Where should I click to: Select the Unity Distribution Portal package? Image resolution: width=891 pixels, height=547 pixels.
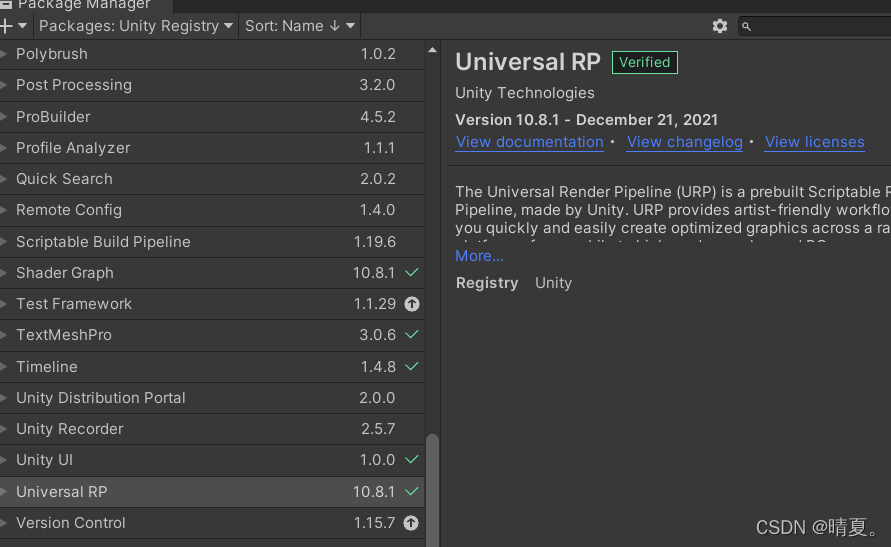coord(212,398)
